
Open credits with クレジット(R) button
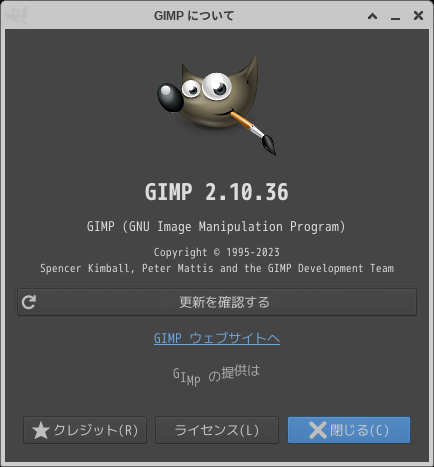[85, 430]
